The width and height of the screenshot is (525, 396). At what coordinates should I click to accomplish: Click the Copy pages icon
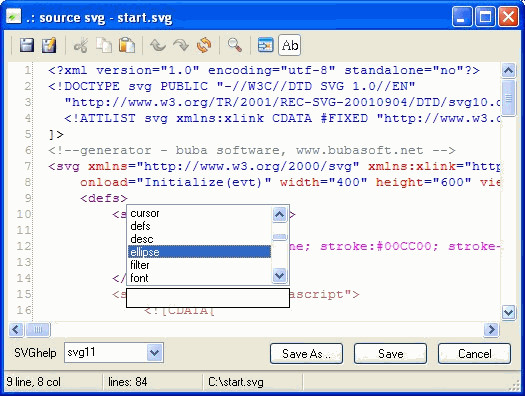click(104, 45)
